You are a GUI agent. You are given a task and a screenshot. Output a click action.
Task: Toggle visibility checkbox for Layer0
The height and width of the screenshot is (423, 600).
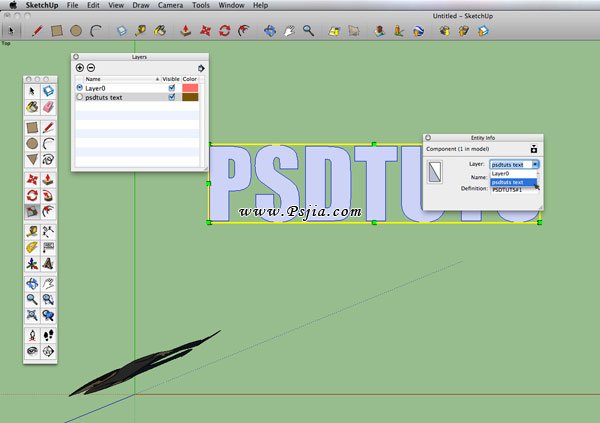click(172, 88)
